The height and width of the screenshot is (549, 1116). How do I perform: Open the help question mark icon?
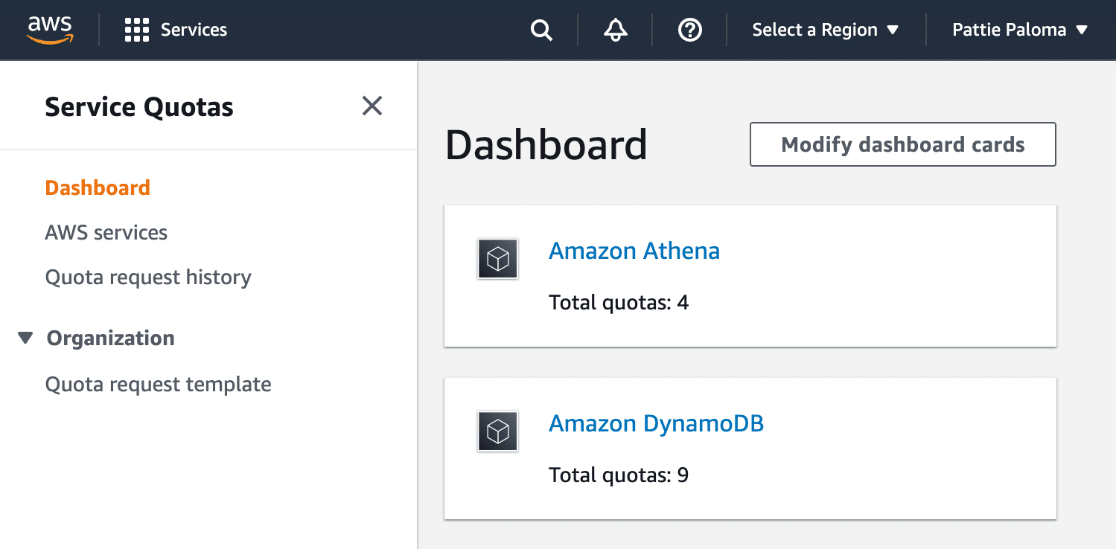(690, 30)
